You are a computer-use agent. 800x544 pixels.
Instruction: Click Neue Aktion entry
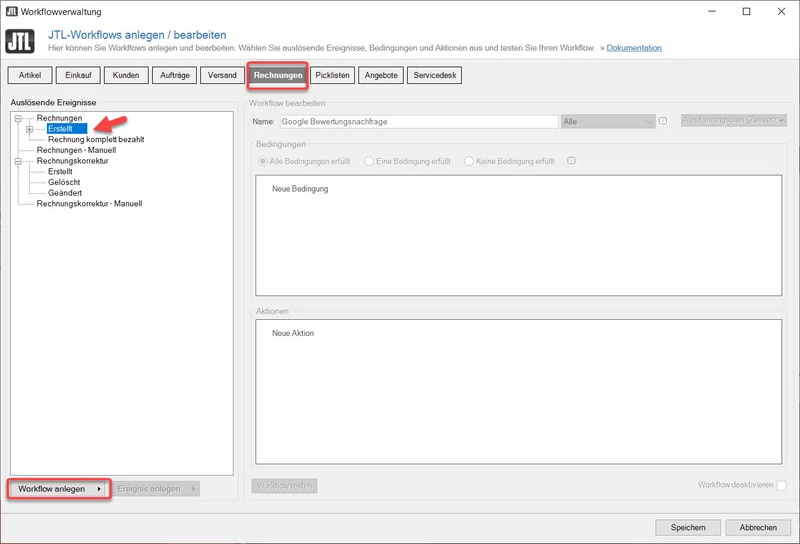click(293, 333)
